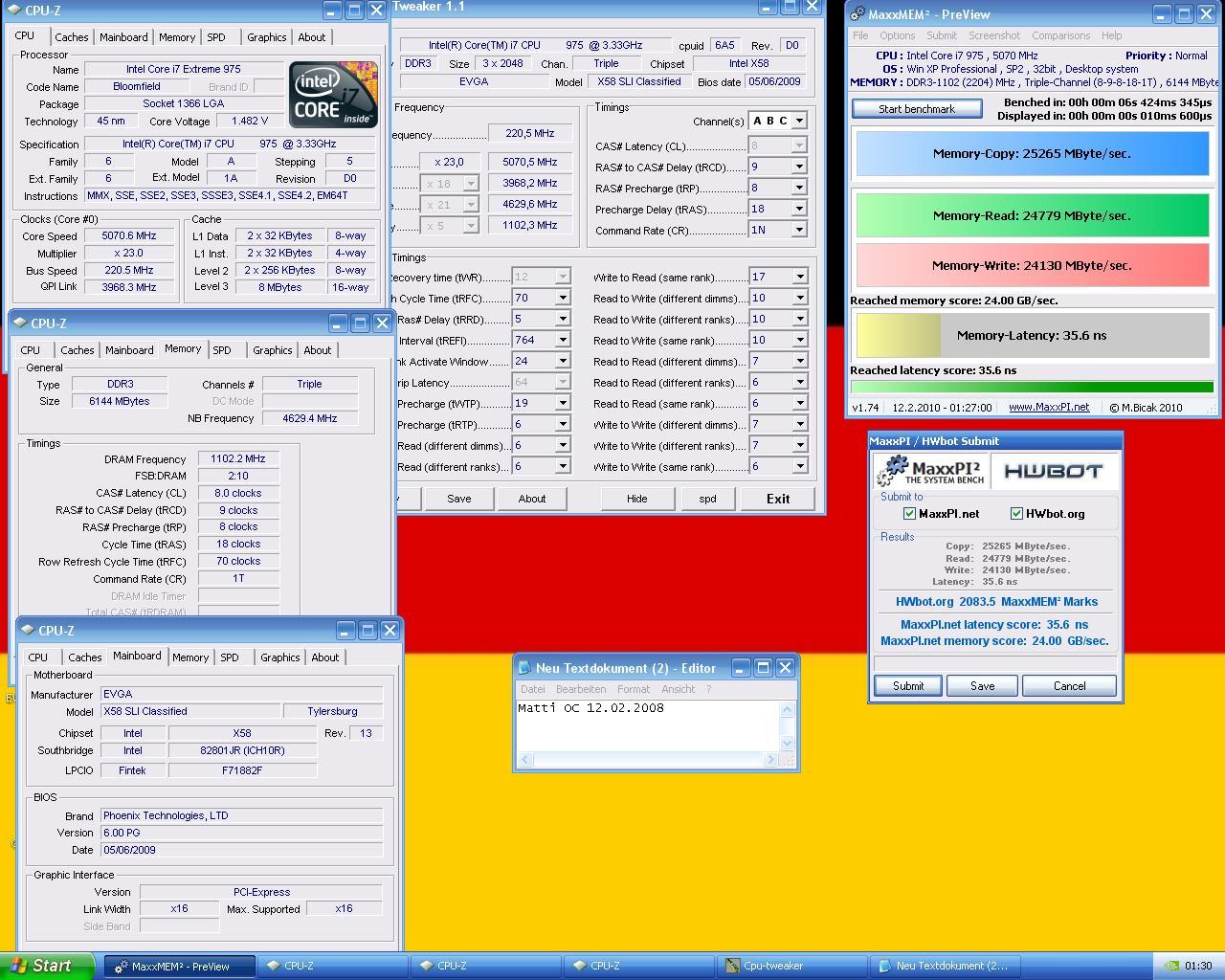
Task: Click the Hide button in Cpu-tweaker
Action: [636, 499]
